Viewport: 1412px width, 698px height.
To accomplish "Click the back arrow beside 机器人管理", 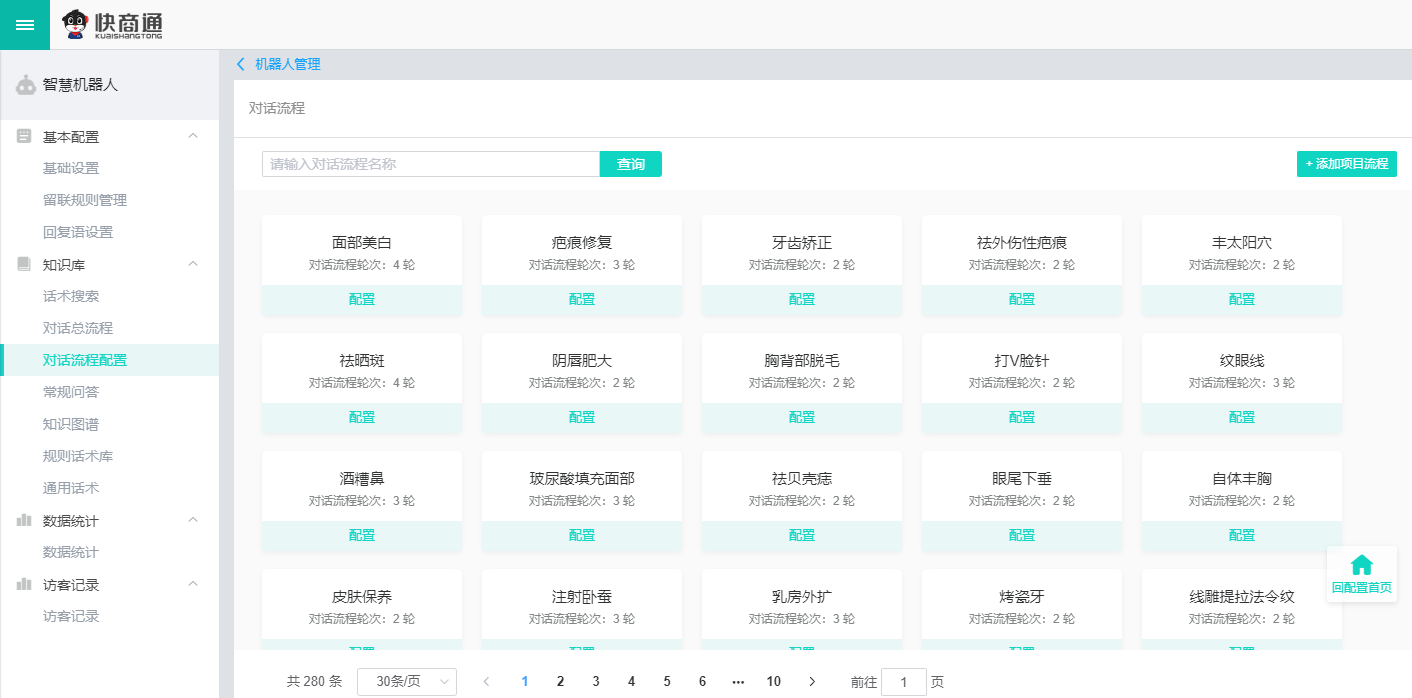I will (x=240, y=64).
